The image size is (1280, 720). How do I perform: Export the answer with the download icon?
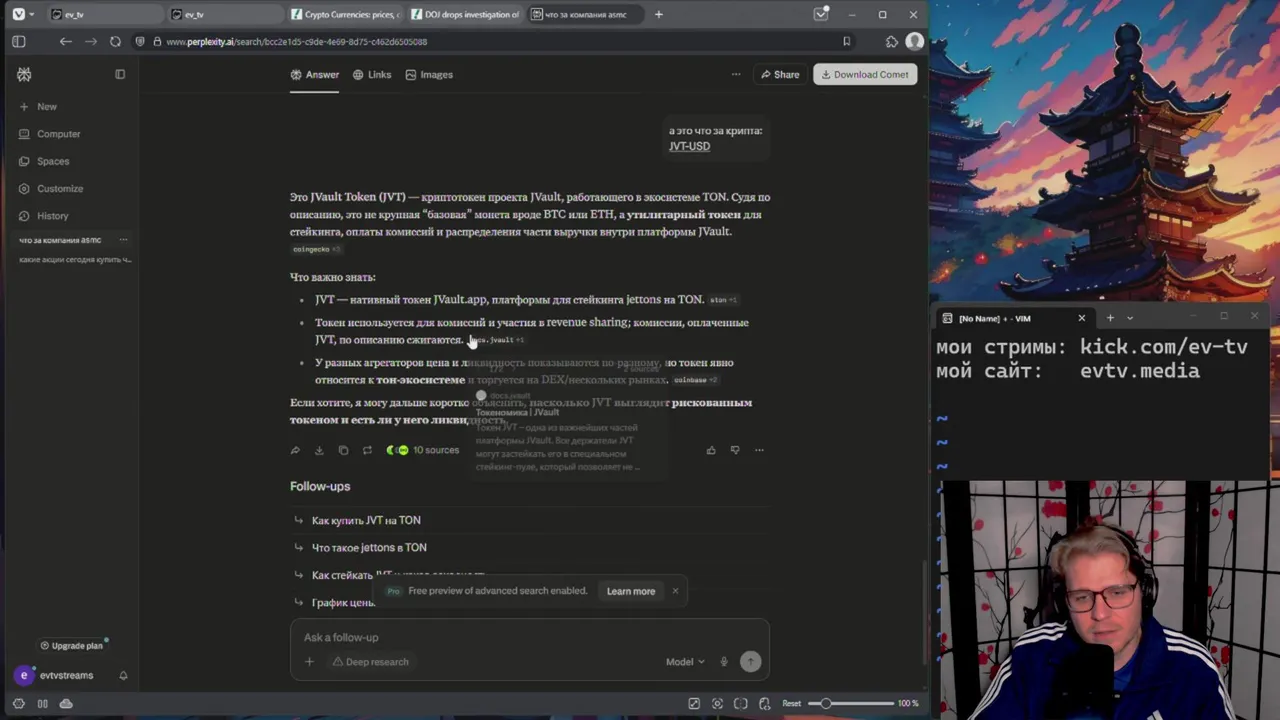pyautogui.click(x=319, y=450)
